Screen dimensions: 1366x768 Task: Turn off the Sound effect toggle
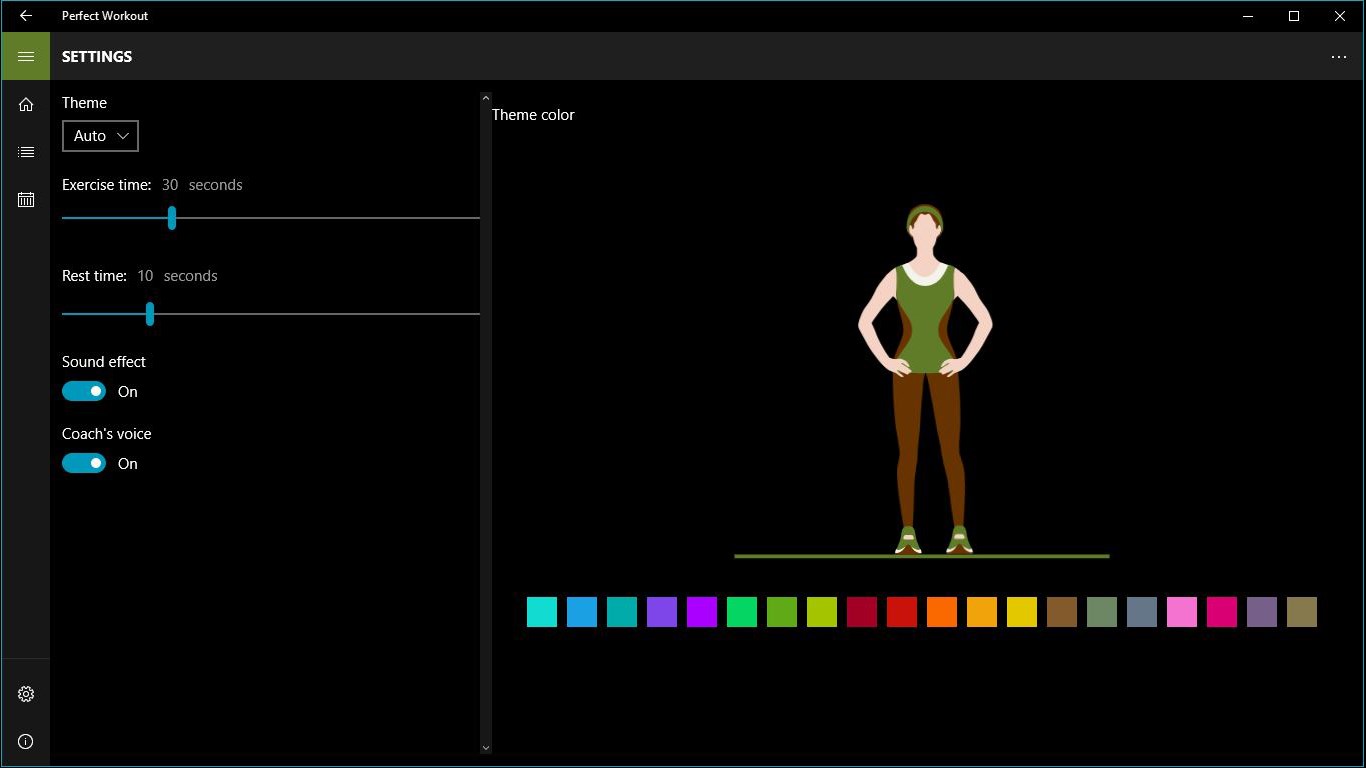click(x=84, y=391)
